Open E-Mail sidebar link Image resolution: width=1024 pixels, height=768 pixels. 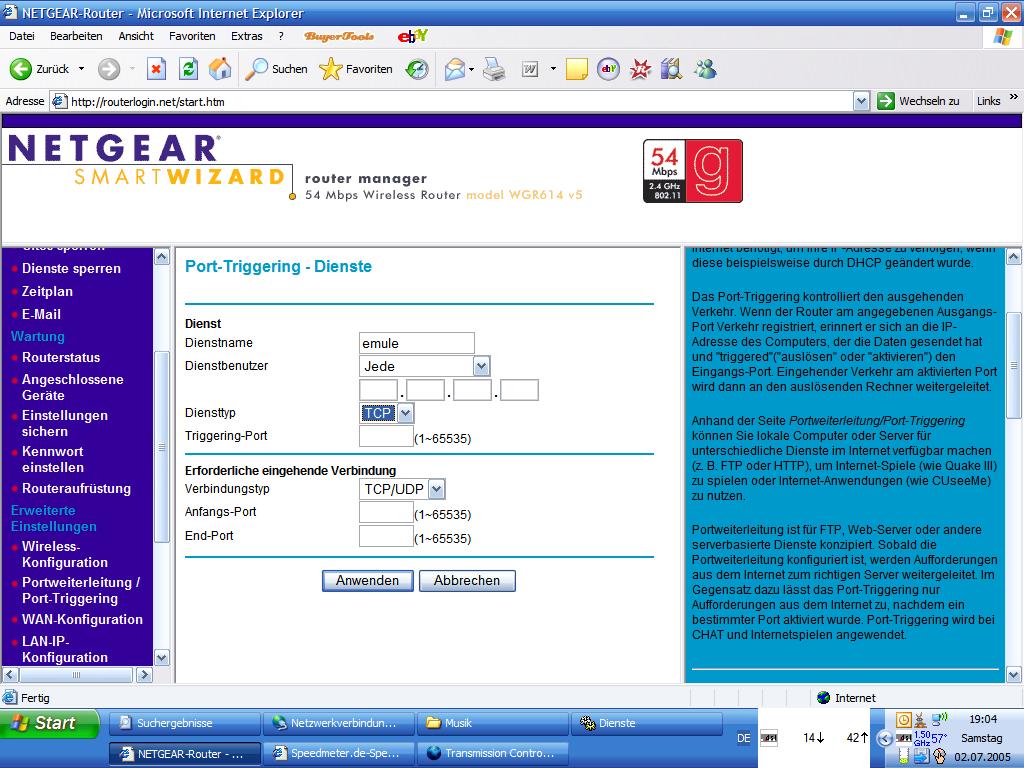(41, 314)
